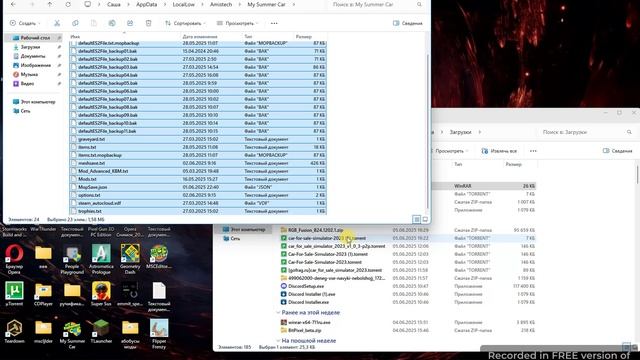640x360 pixels.
Task: Sort by the Дата изменения column header
Action: pos(200,37)
